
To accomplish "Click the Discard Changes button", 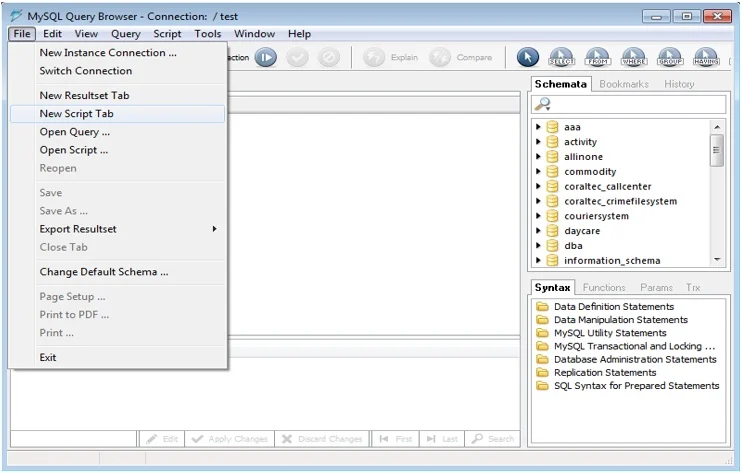I will click(322, 439).
